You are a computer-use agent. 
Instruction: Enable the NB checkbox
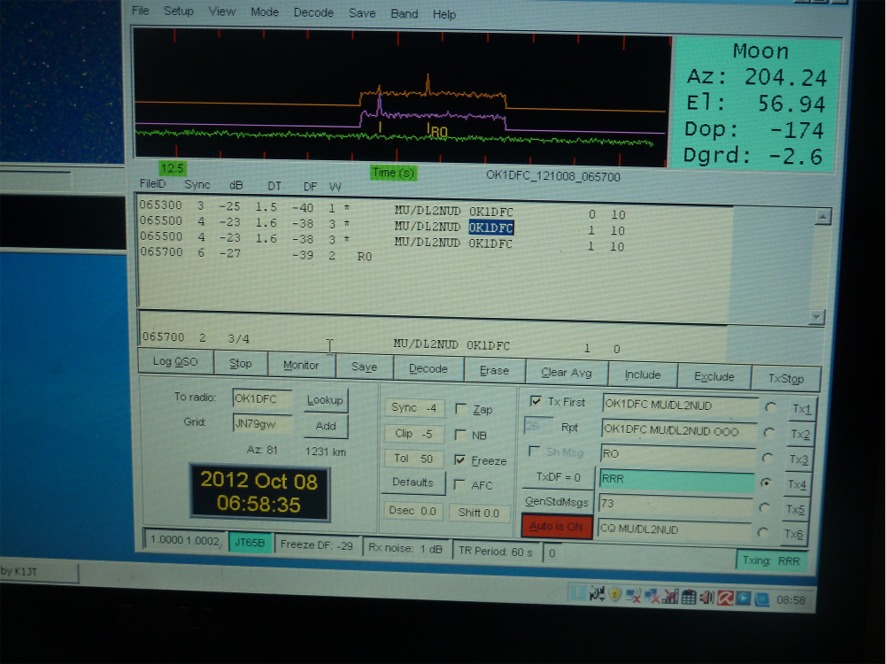[461, 435]
